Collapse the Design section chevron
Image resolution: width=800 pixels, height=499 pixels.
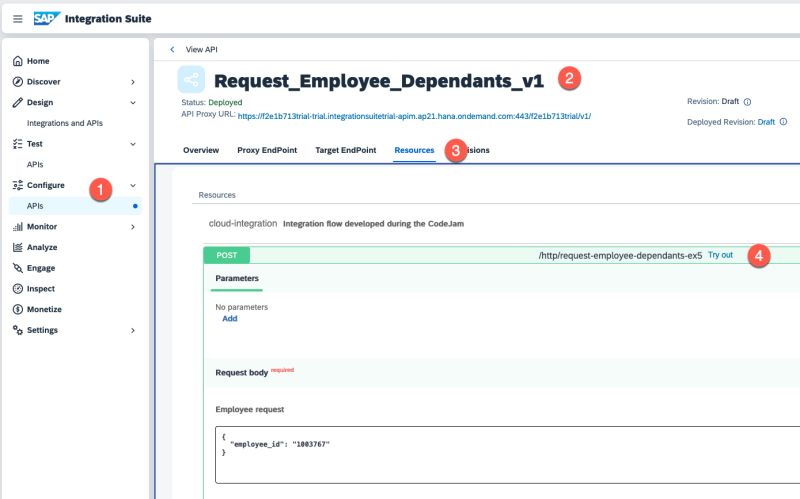(x=133, y=103)
